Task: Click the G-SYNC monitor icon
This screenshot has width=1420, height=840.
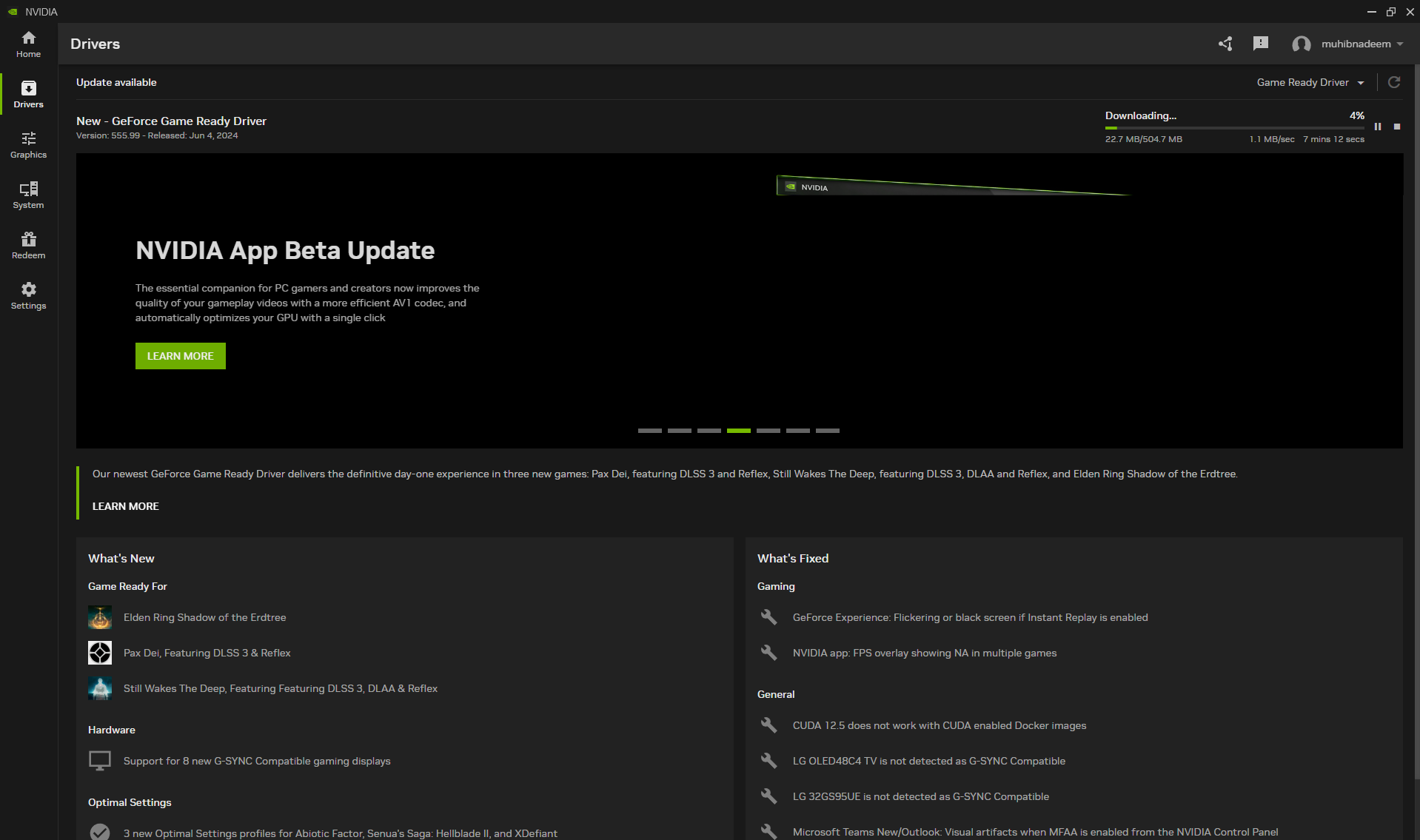Action: pyautogui.click(x=100, y=761)
